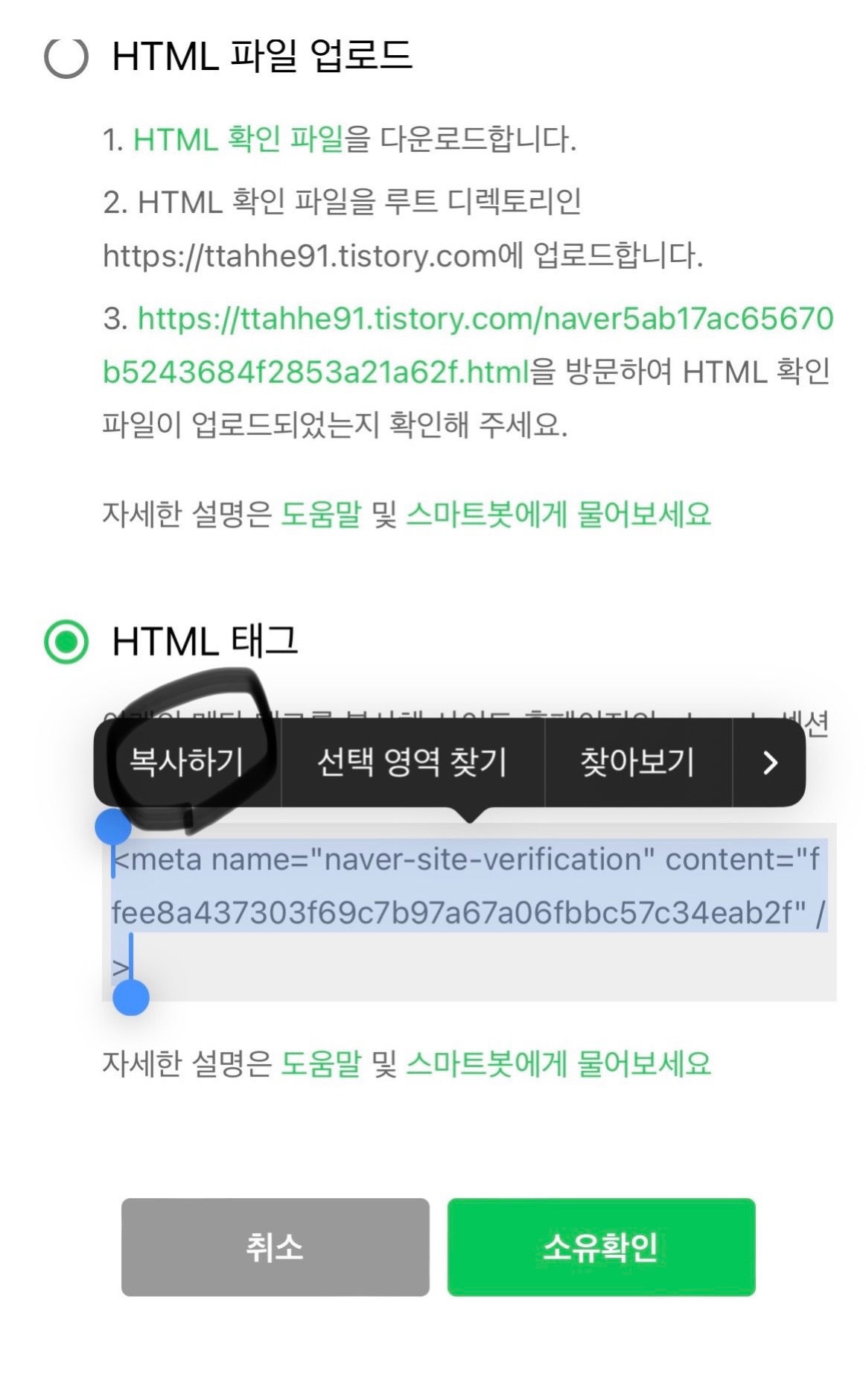This screenshot has height=1400, width=866.
Task: Download the HTML 확인 파일 link
Action: [x=238, y=139]
